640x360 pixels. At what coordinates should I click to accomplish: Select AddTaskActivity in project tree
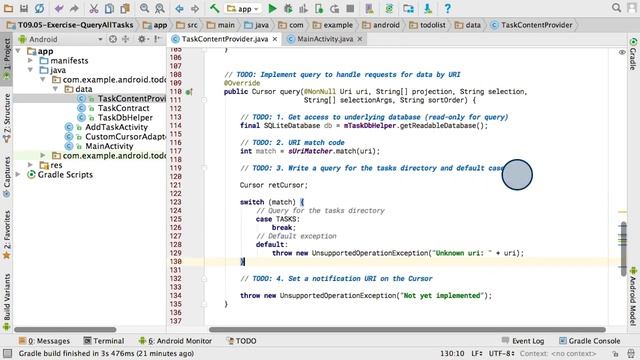click(x=116, y=127)
